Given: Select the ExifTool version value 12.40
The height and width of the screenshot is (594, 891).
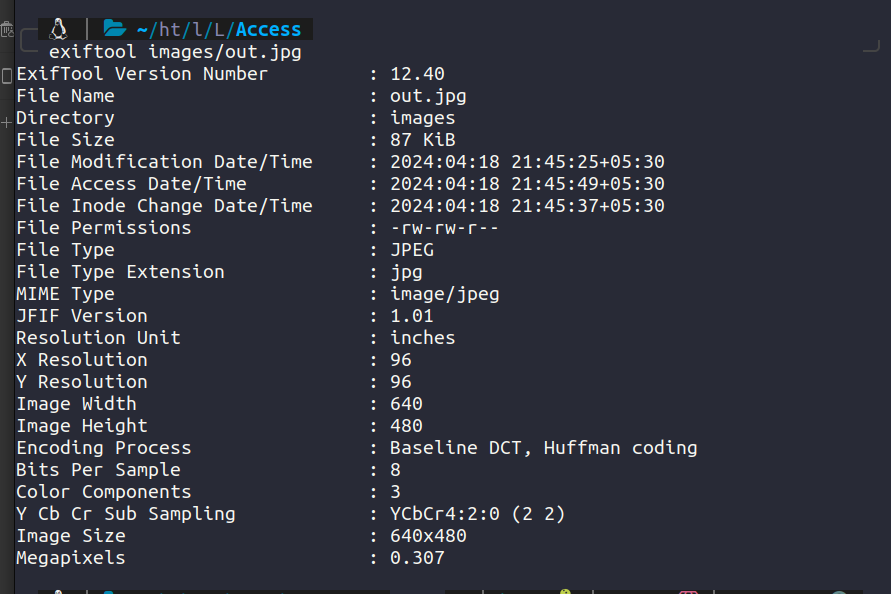Looking at the screenshot, I should click(417, 74).
